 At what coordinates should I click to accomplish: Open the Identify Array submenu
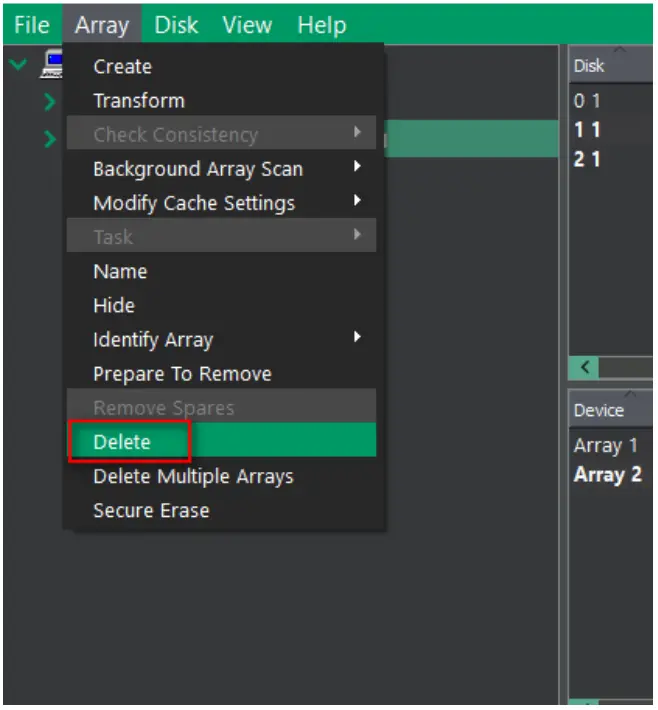coord(153,340)
